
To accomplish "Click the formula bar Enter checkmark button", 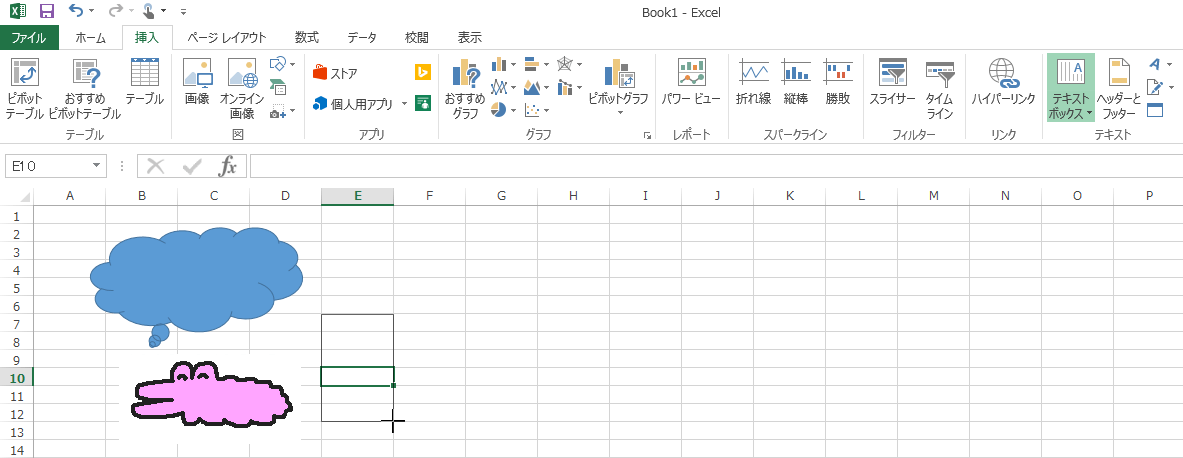I will click(192, 167).
